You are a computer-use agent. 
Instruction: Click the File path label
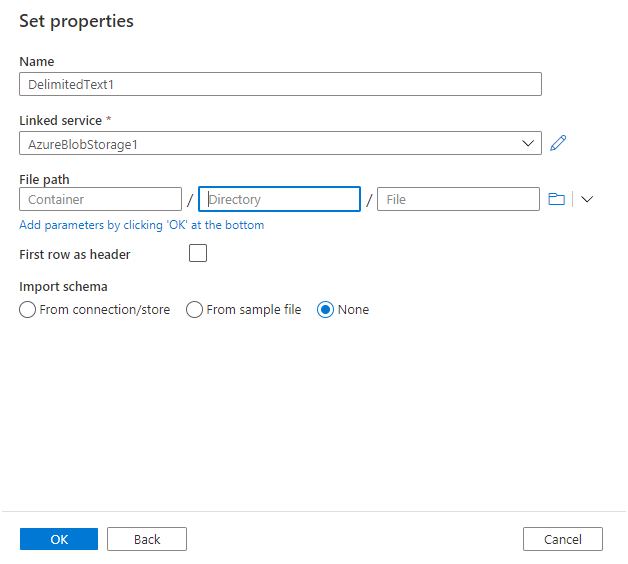coord(44,179)
